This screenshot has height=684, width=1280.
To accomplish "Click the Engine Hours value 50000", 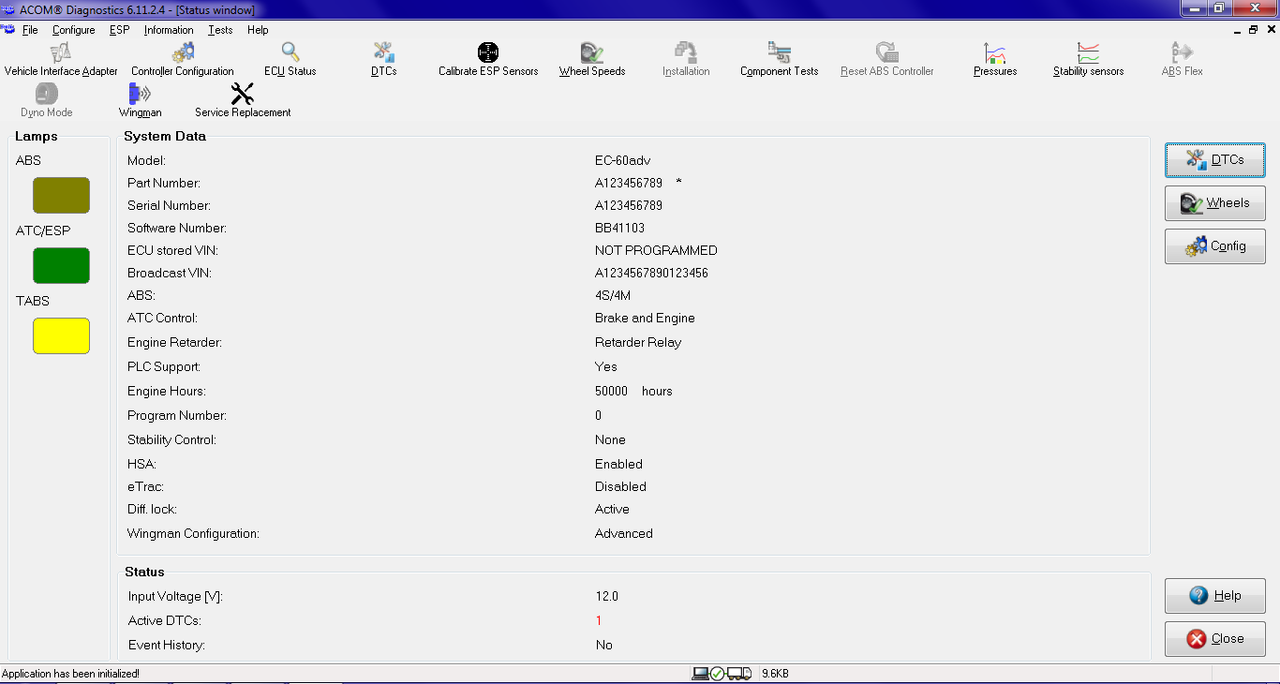I will pyautogui.click(x=611, y=391).
